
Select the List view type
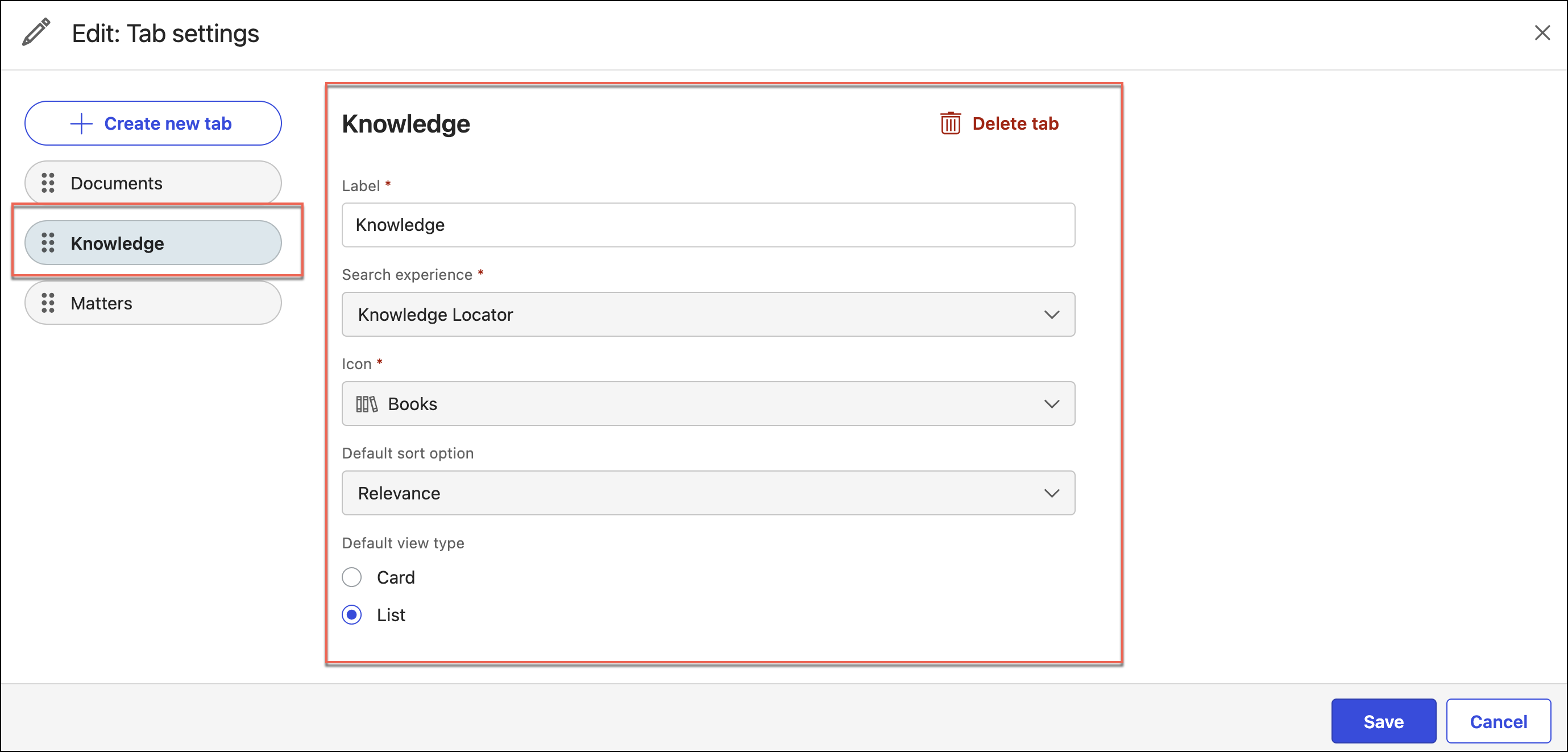click(x=352, y=615)
